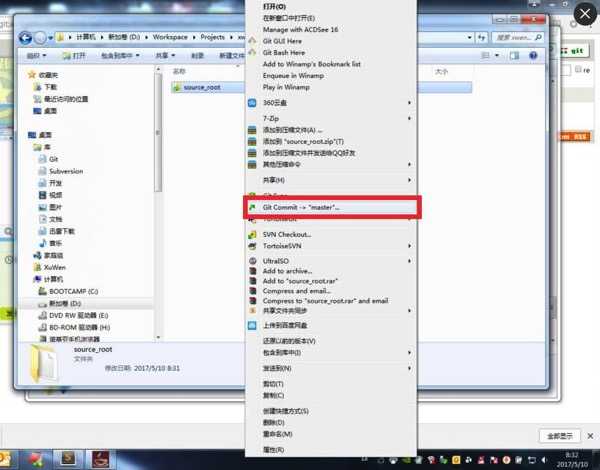
Task: Click the navigation pane scroll-up arrow
Action: coord(158,69)
